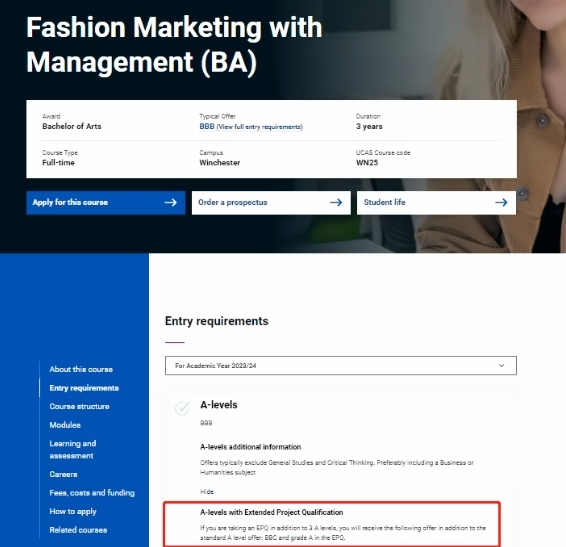Image resolution: width=566 pixels, height=547 pixels.
Task: Visit the Student life page
Action: click(436, 203)
